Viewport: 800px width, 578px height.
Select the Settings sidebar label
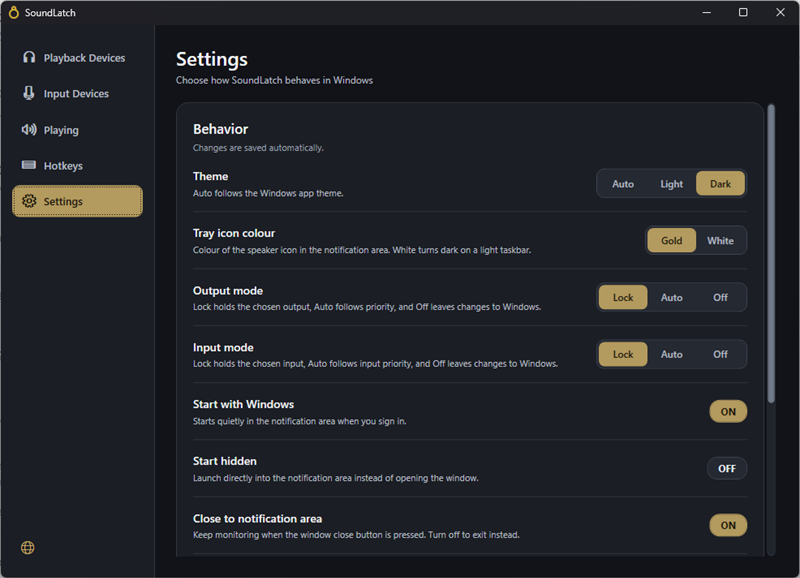(63, 202)
